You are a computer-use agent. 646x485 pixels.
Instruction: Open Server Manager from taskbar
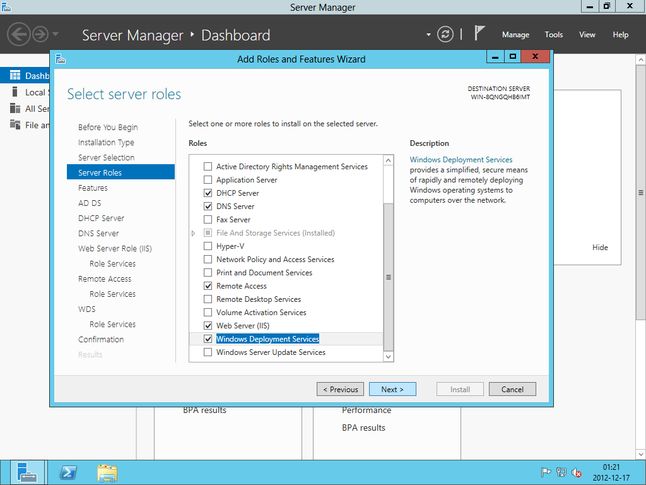point(27,472)
